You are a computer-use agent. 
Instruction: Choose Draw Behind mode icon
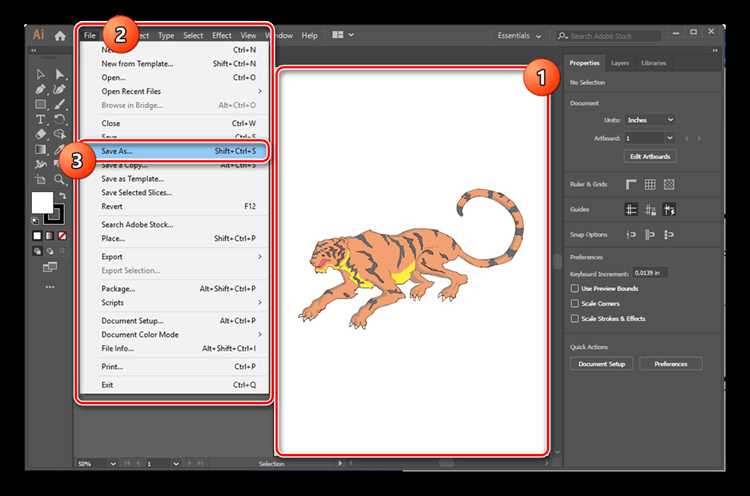coord(50,251)
